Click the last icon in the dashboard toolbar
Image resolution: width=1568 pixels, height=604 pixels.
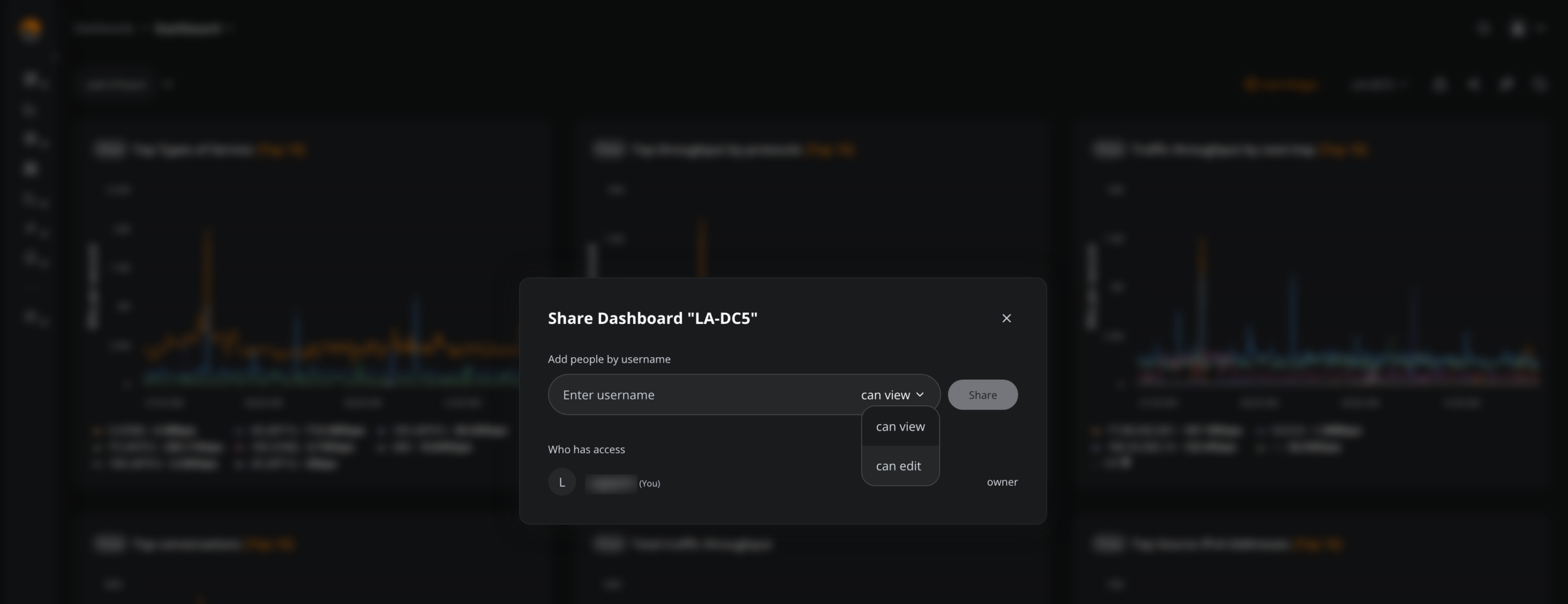[x=1539, y=85]
